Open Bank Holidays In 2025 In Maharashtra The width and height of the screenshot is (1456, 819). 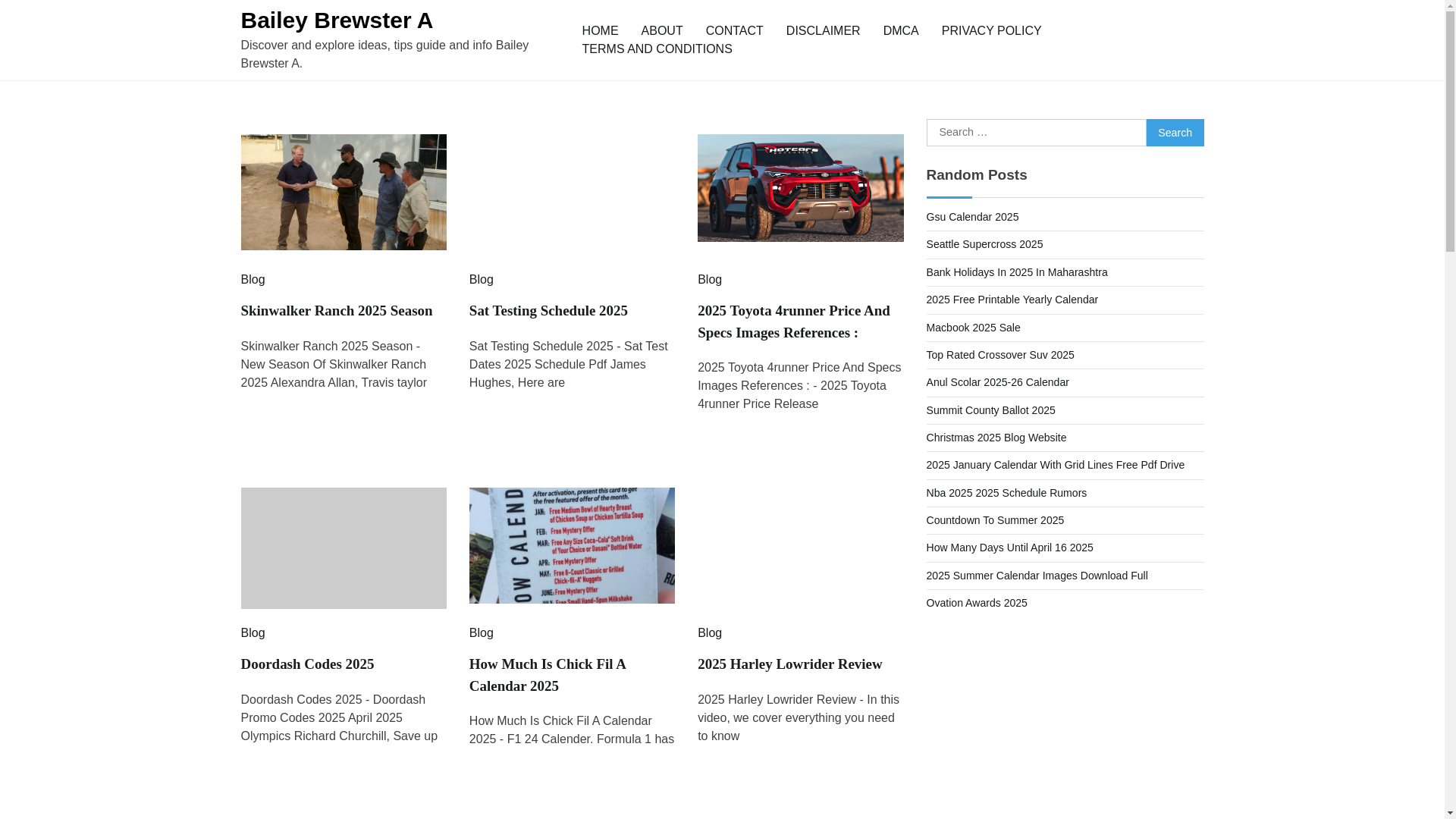1016,272
